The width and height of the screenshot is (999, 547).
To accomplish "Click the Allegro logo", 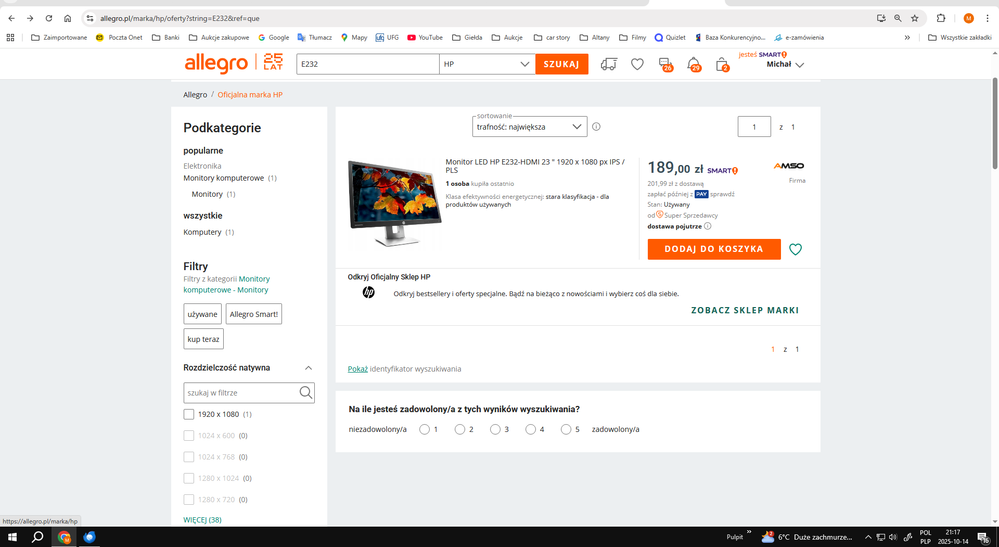I will click(x=216, y=64).
